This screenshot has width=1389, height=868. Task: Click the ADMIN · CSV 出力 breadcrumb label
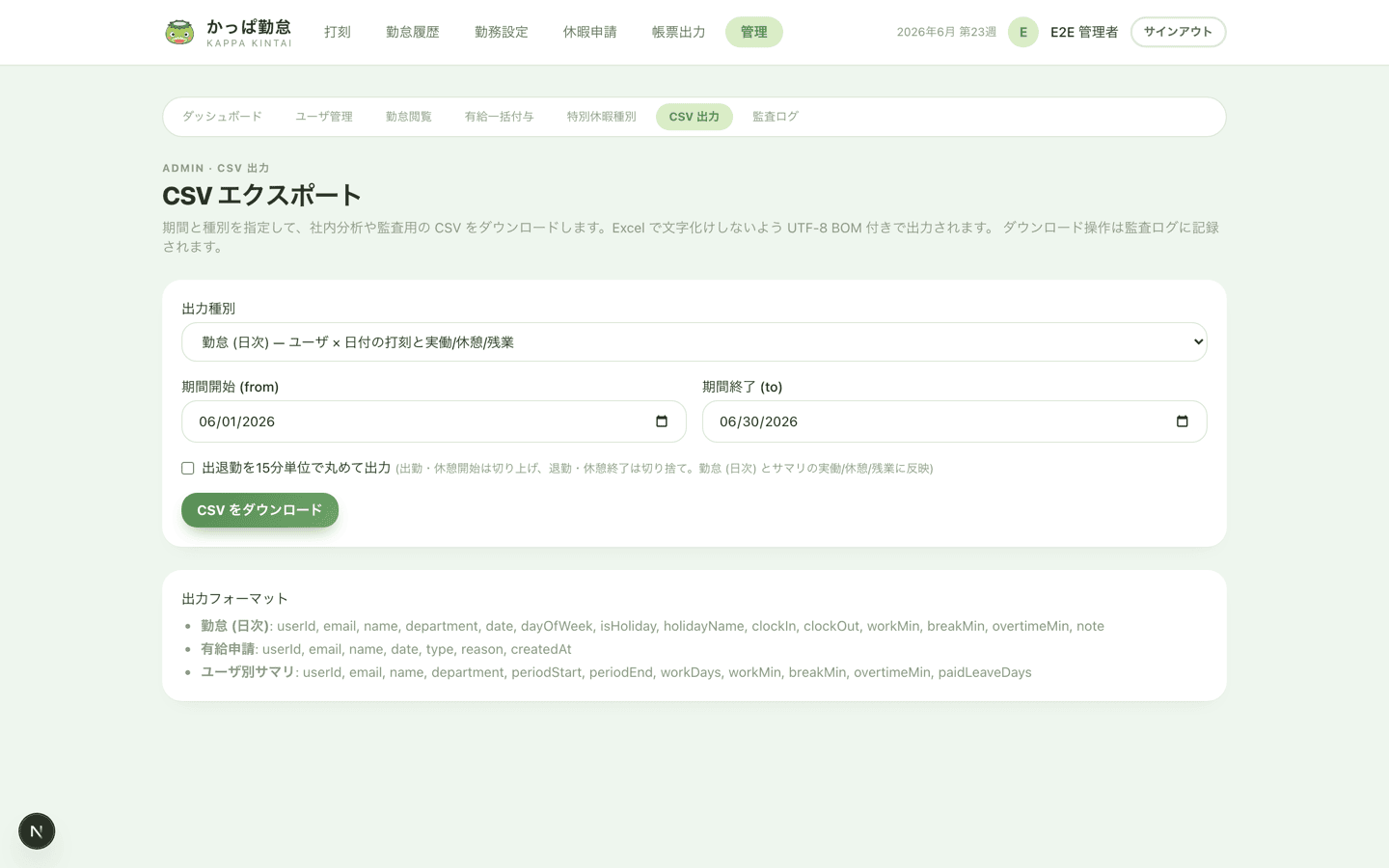[216, 168]
